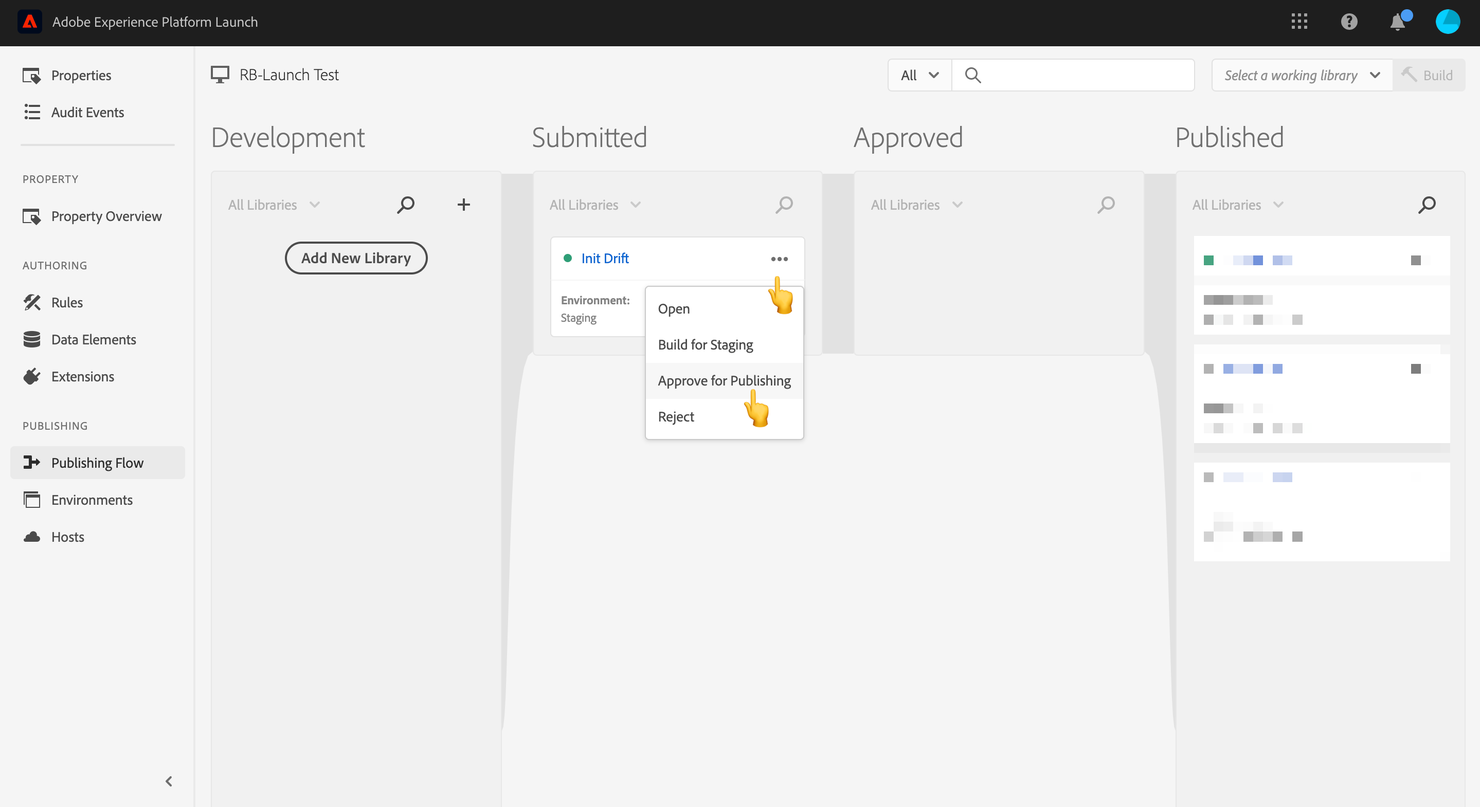Click the Build button

pyautogui.click(x=1428, y=75)
